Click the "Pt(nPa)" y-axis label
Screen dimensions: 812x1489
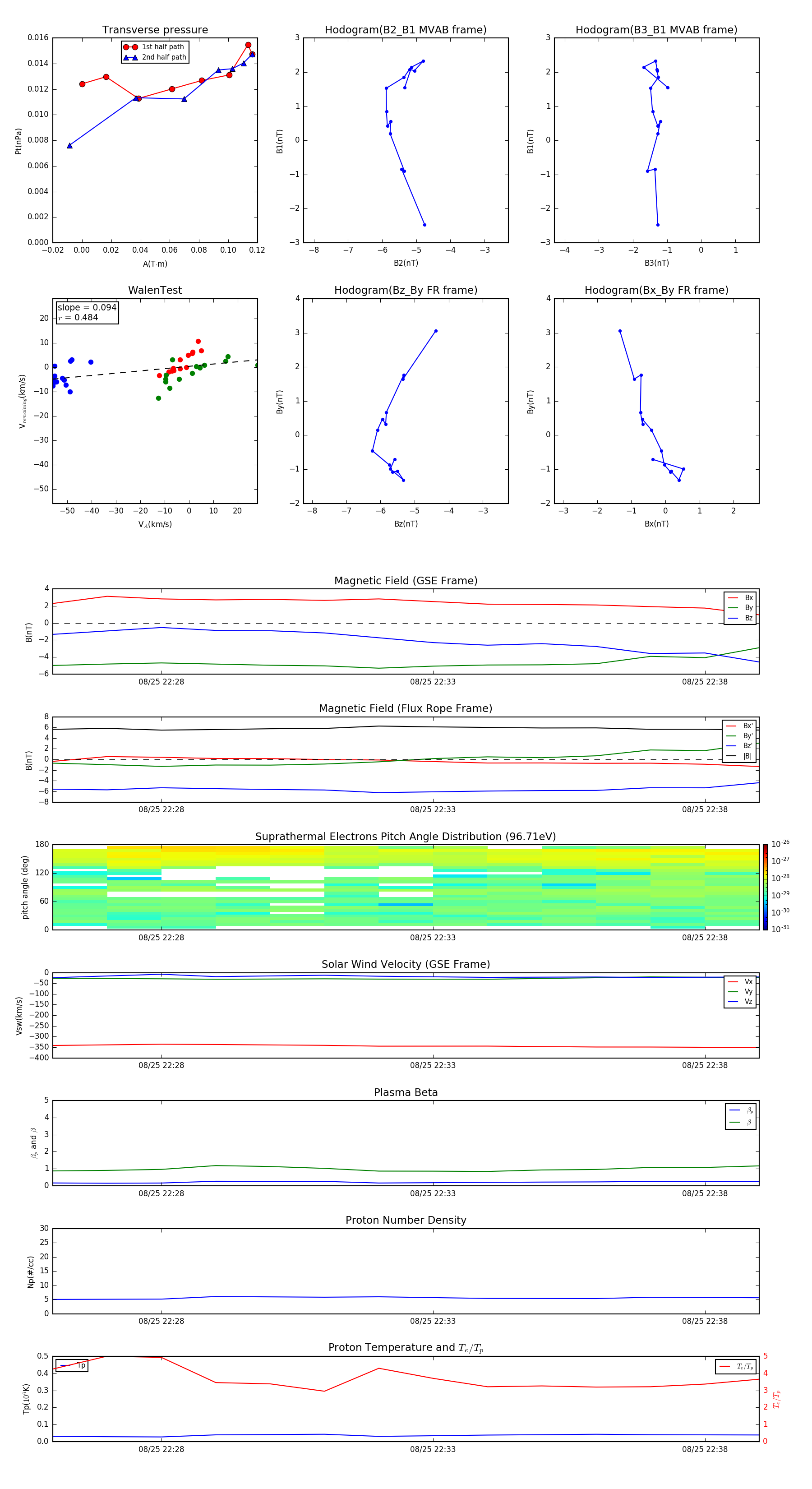18,141
